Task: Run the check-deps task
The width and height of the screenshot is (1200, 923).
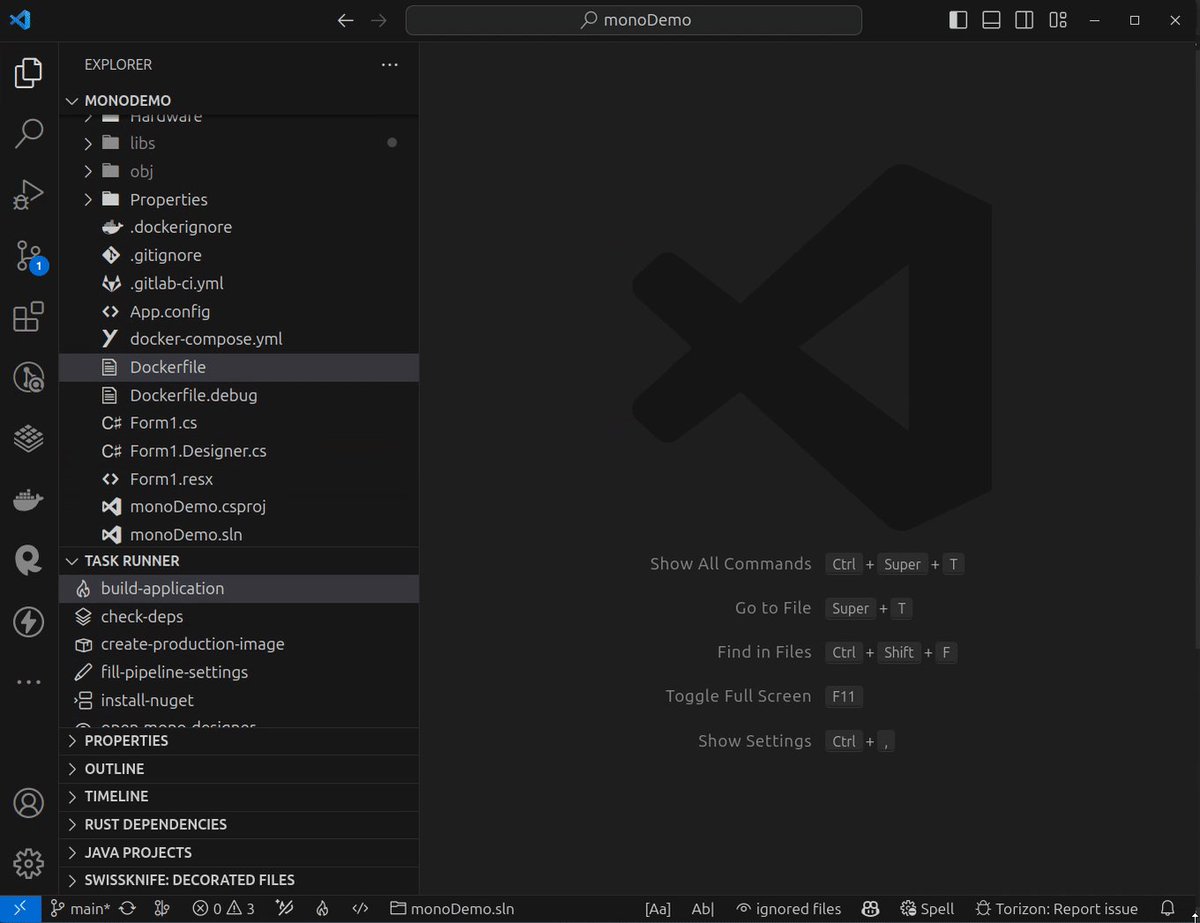Action: pyautogui.click(x=239, y=617)
